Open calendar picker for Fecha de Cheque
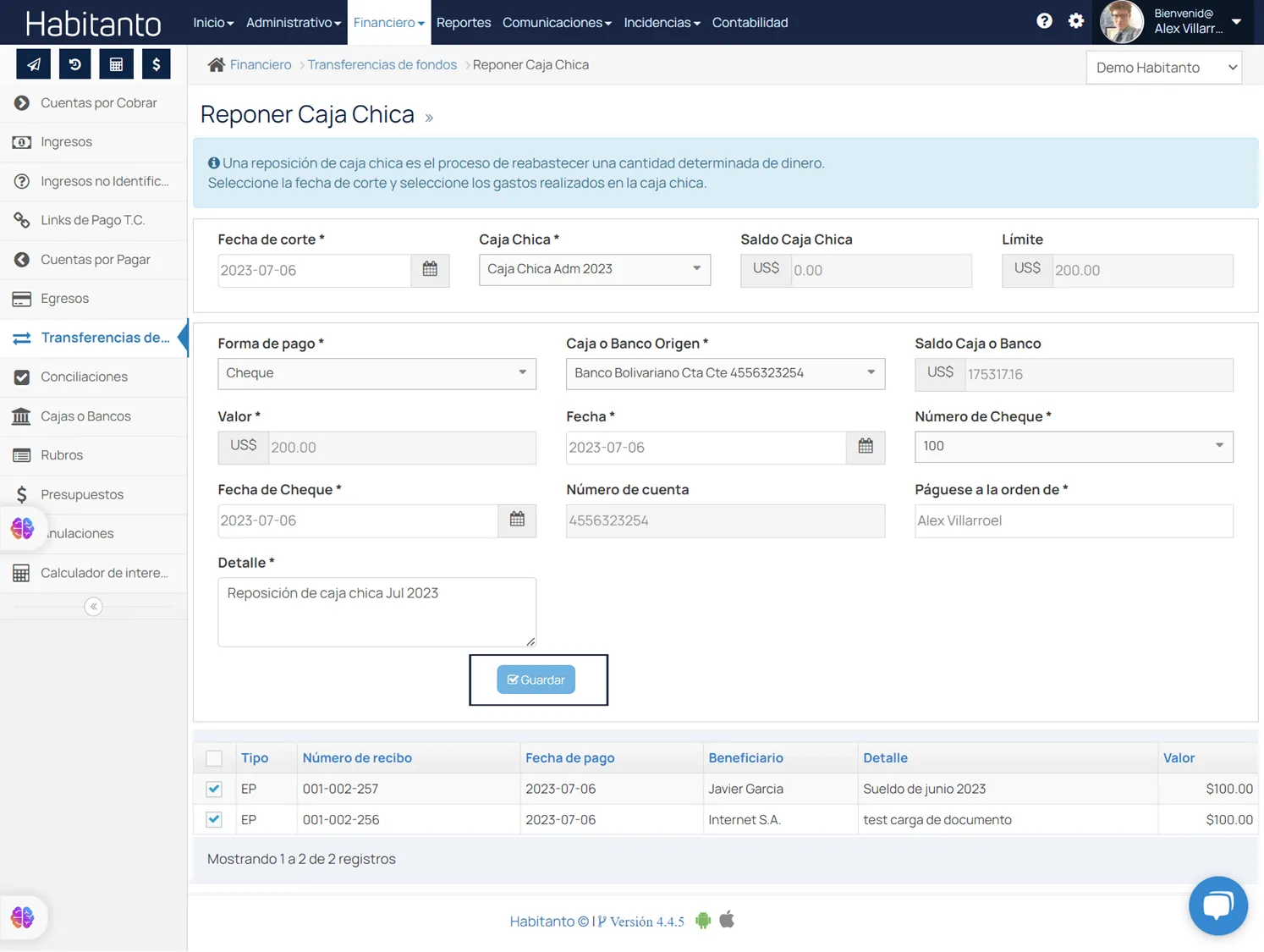 (x=517, y=520)
